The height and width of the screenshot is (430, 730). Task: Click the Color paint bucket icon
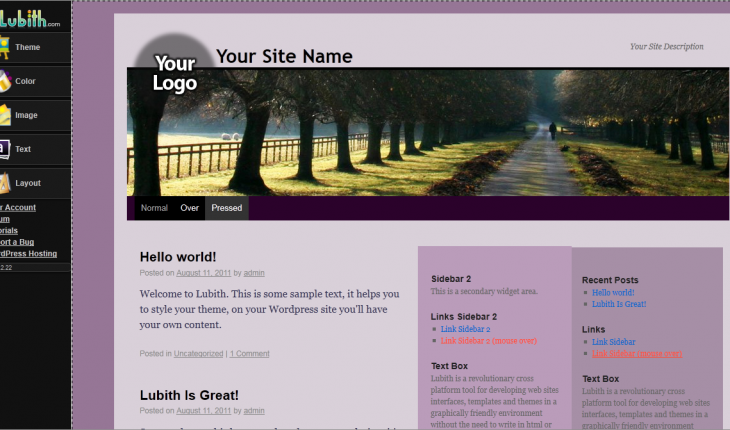[x=5, y=81]
